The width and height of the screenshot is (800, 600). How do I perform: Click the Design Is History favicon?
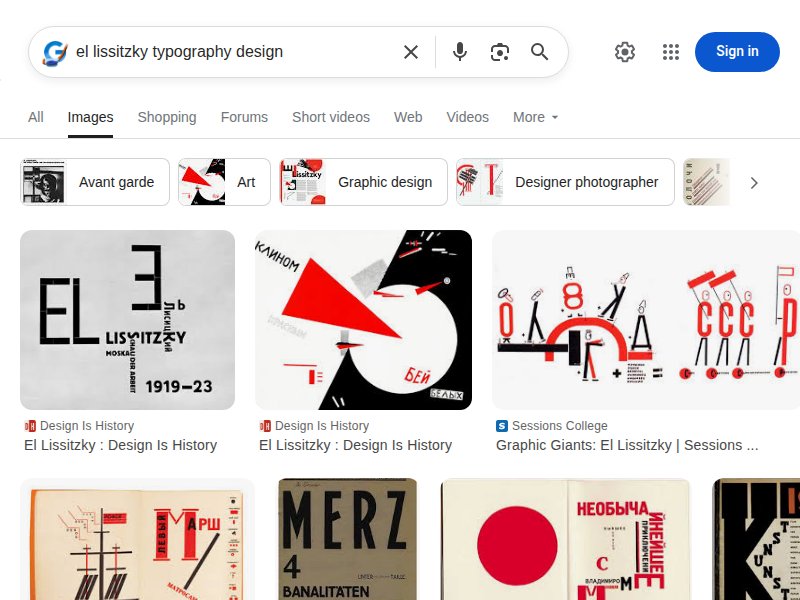click(x=31, y=426)
